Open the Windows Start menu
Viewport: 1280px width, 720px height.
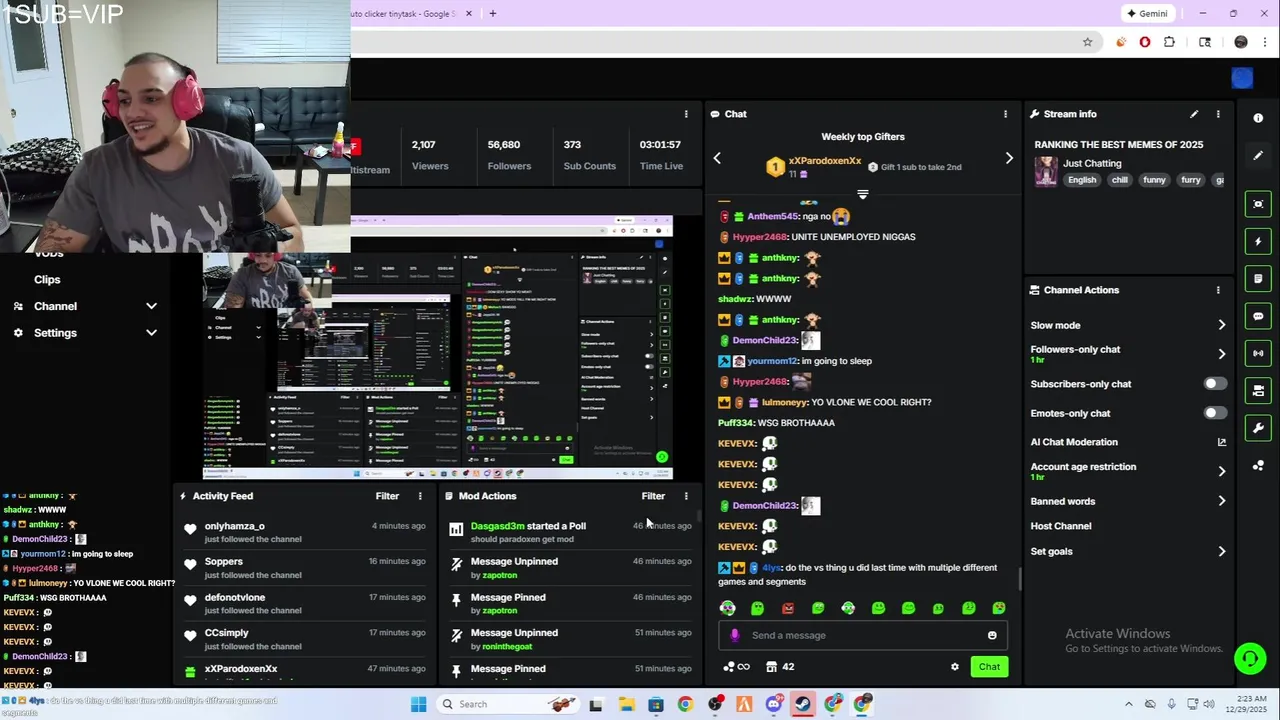419,704
